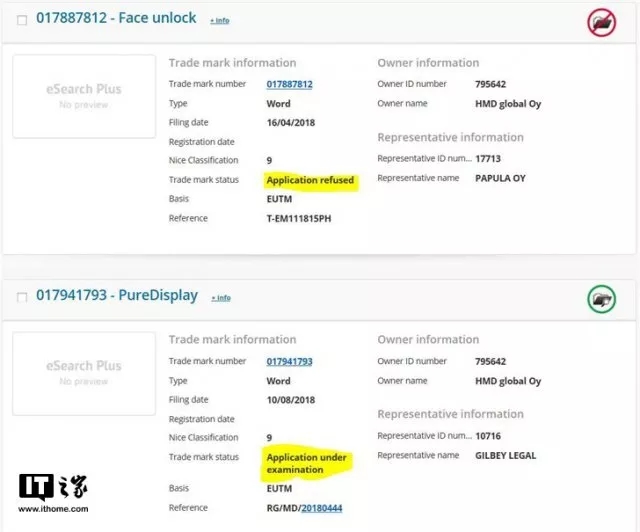Open the 017887812 - Face unlock title

[116, 18]
